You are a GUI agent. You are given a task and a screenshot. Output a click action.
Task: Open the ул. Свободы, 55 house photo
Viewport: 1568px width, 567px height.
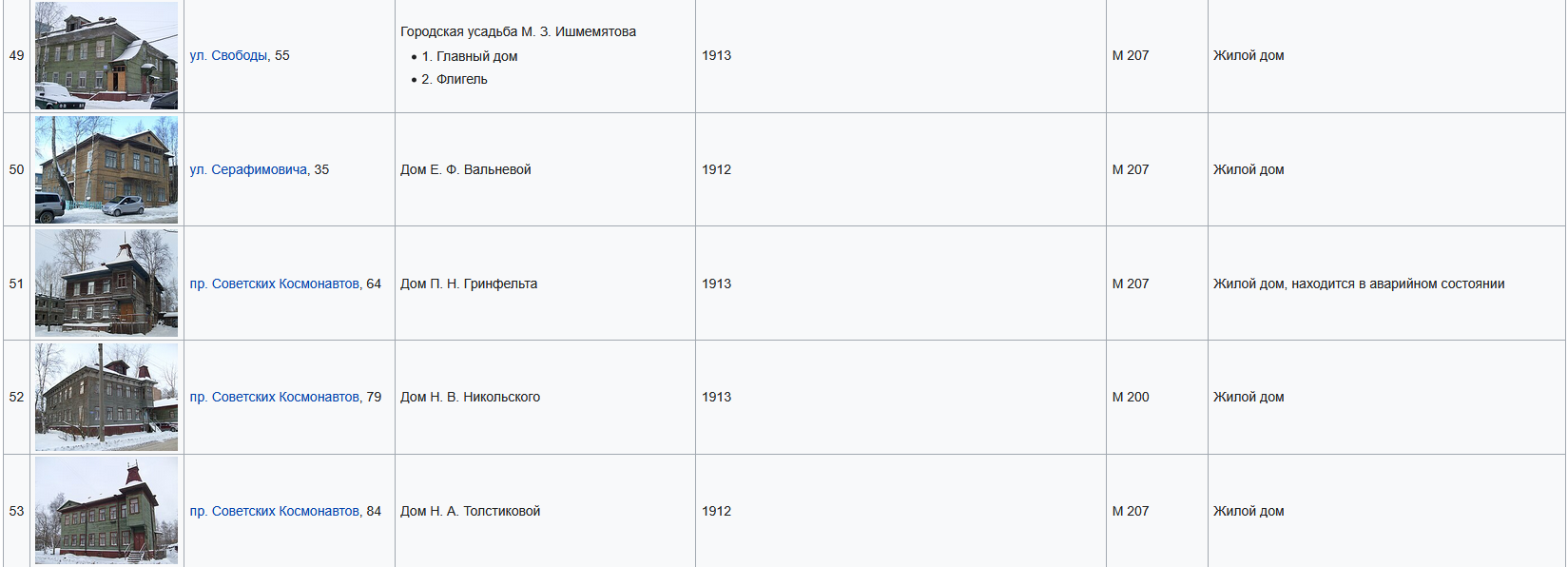[106, 55]
